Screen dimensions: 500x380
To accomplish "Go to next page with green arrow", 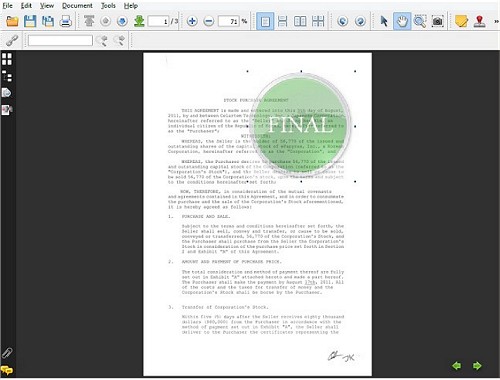I will 477,366.
